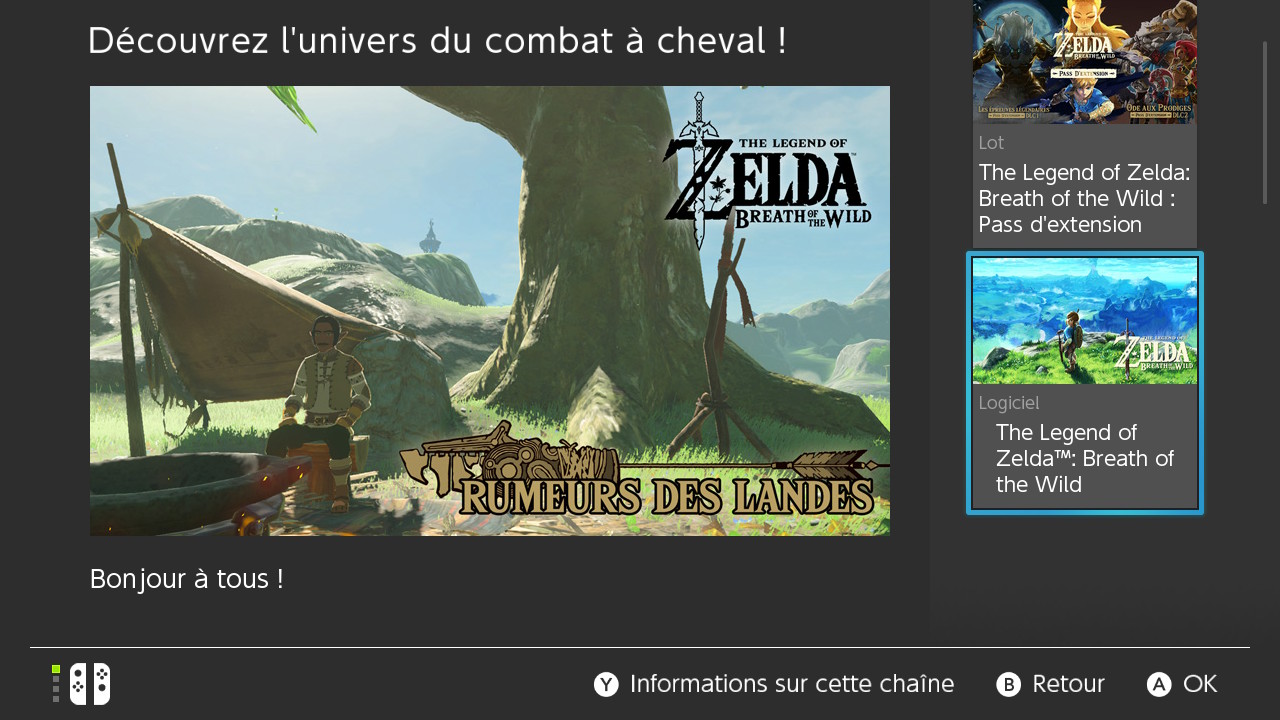Click the Y button icon
The width and height of the screenshot is (1280, 720).
coord(606,684)
